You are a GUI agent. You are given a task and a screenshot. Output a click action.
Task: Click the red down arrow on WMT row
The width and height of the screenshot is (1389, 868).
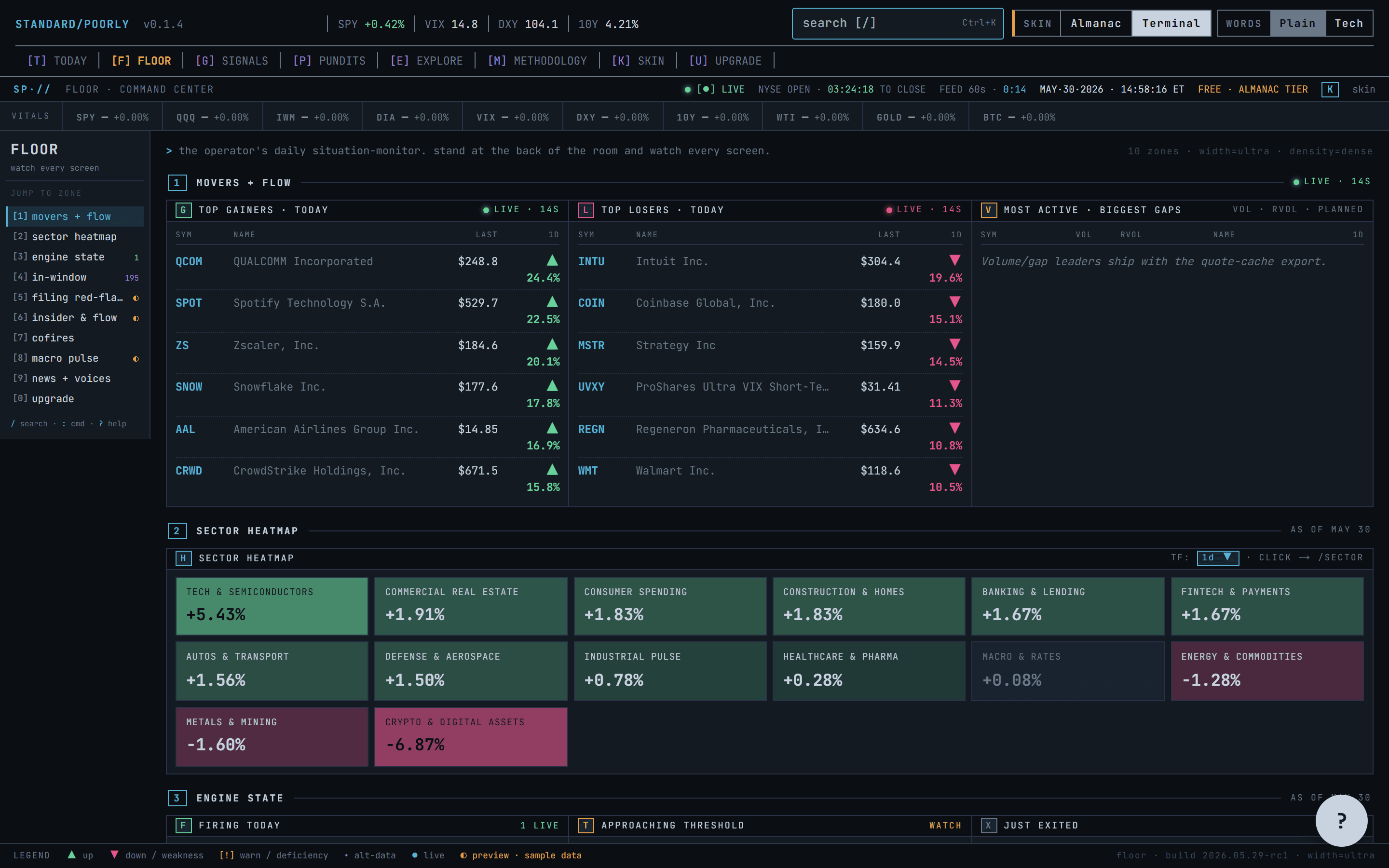click(x=954, y=470)
